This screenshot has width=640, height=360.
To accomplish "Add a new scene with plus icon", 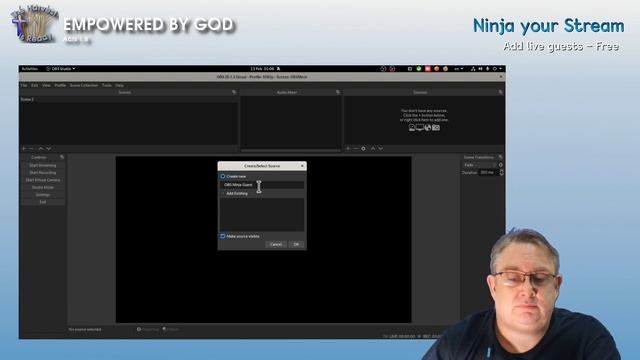I will coord(24,149).
